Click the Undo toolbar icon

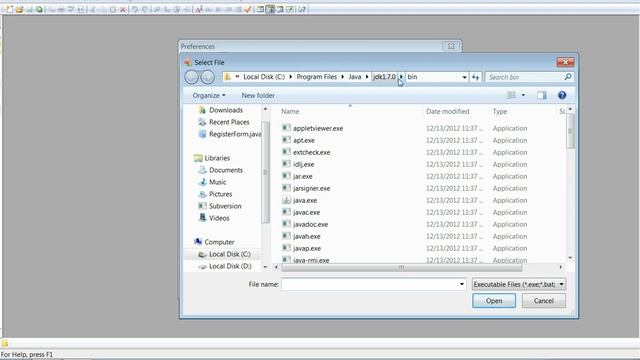pos(135,9)
